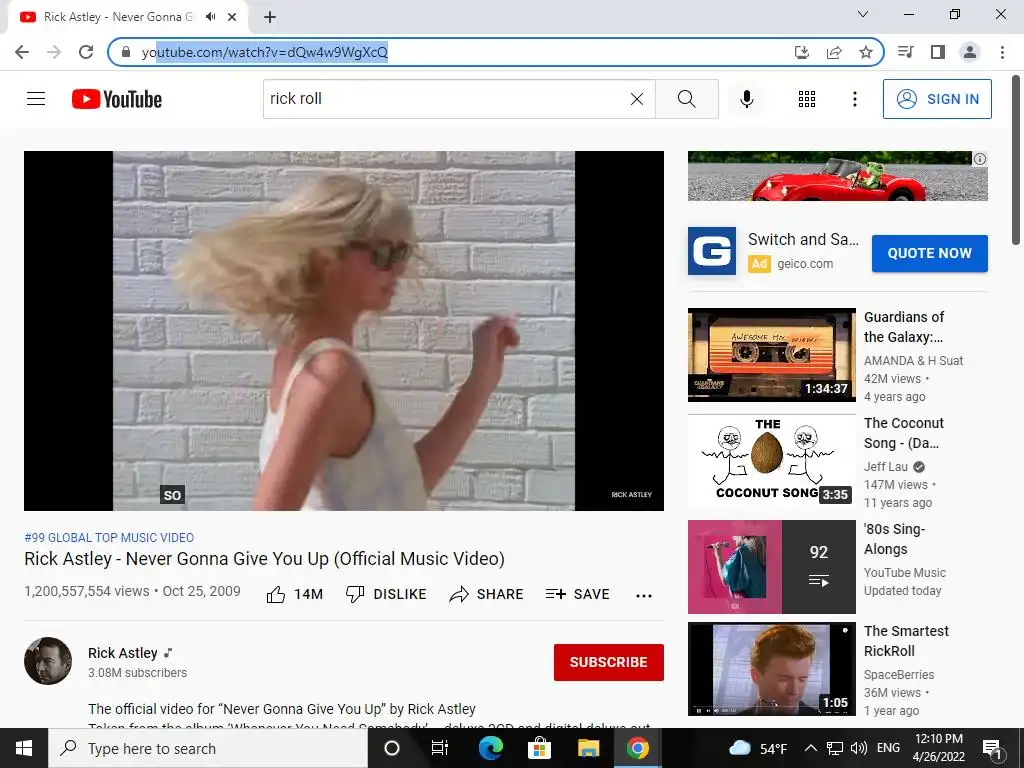Show hidden system tray icons

810,748
